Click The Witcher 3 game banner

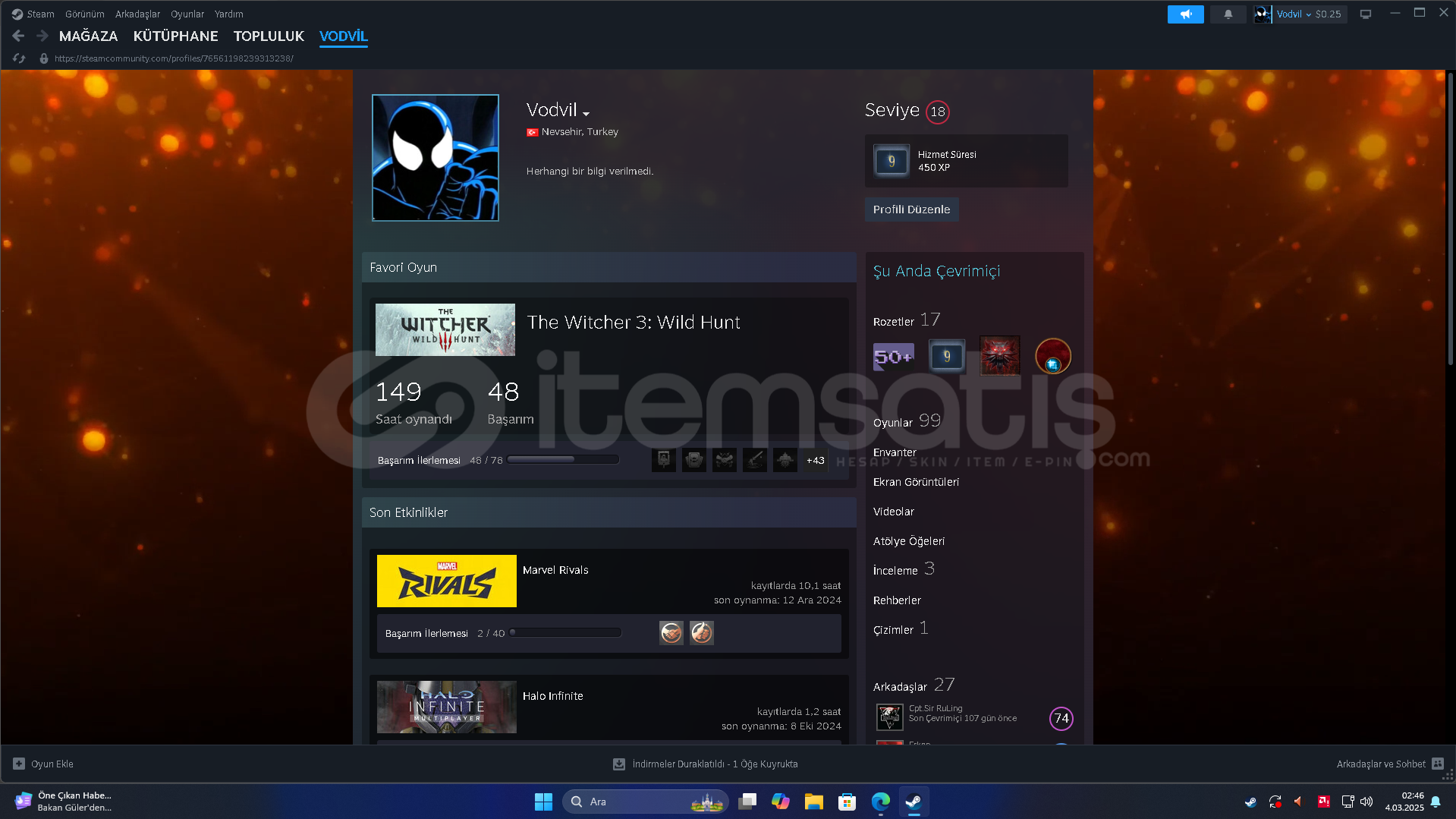point(445,330)
